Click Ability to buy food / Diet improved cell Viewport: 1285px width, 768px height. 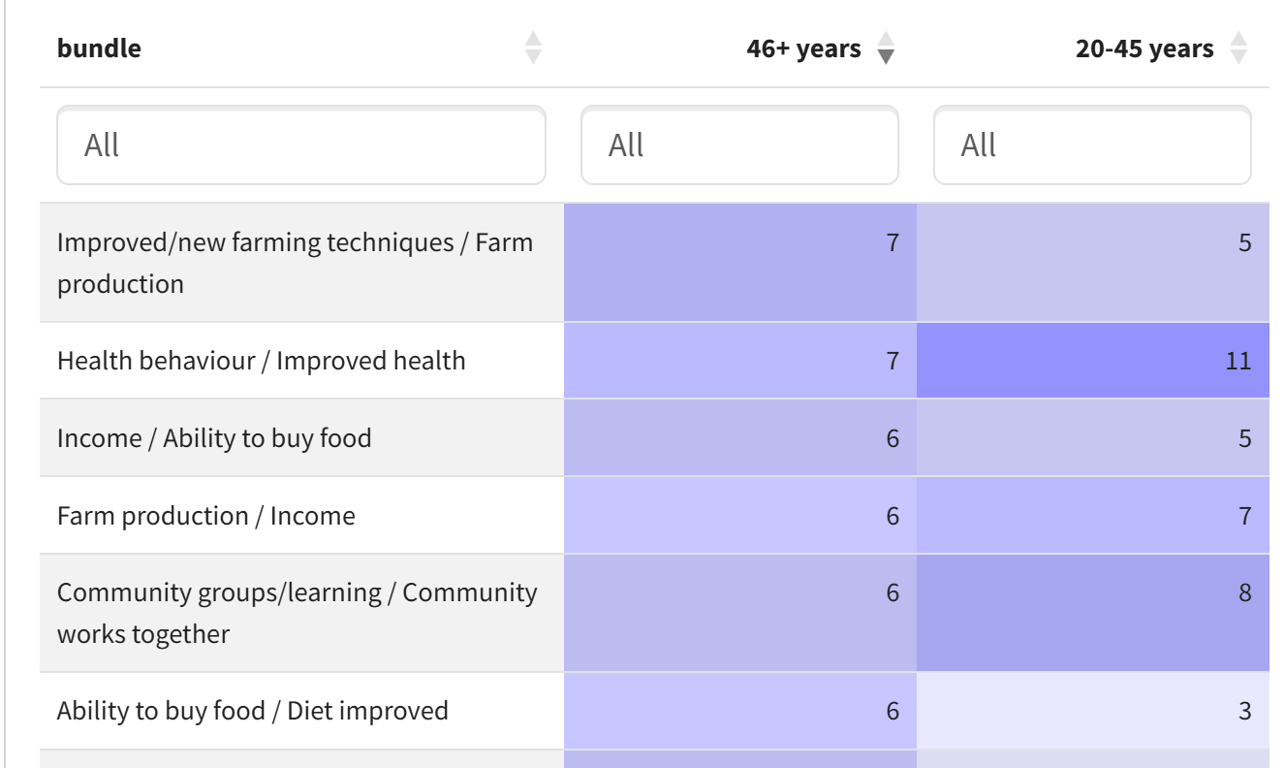point(252,711)
